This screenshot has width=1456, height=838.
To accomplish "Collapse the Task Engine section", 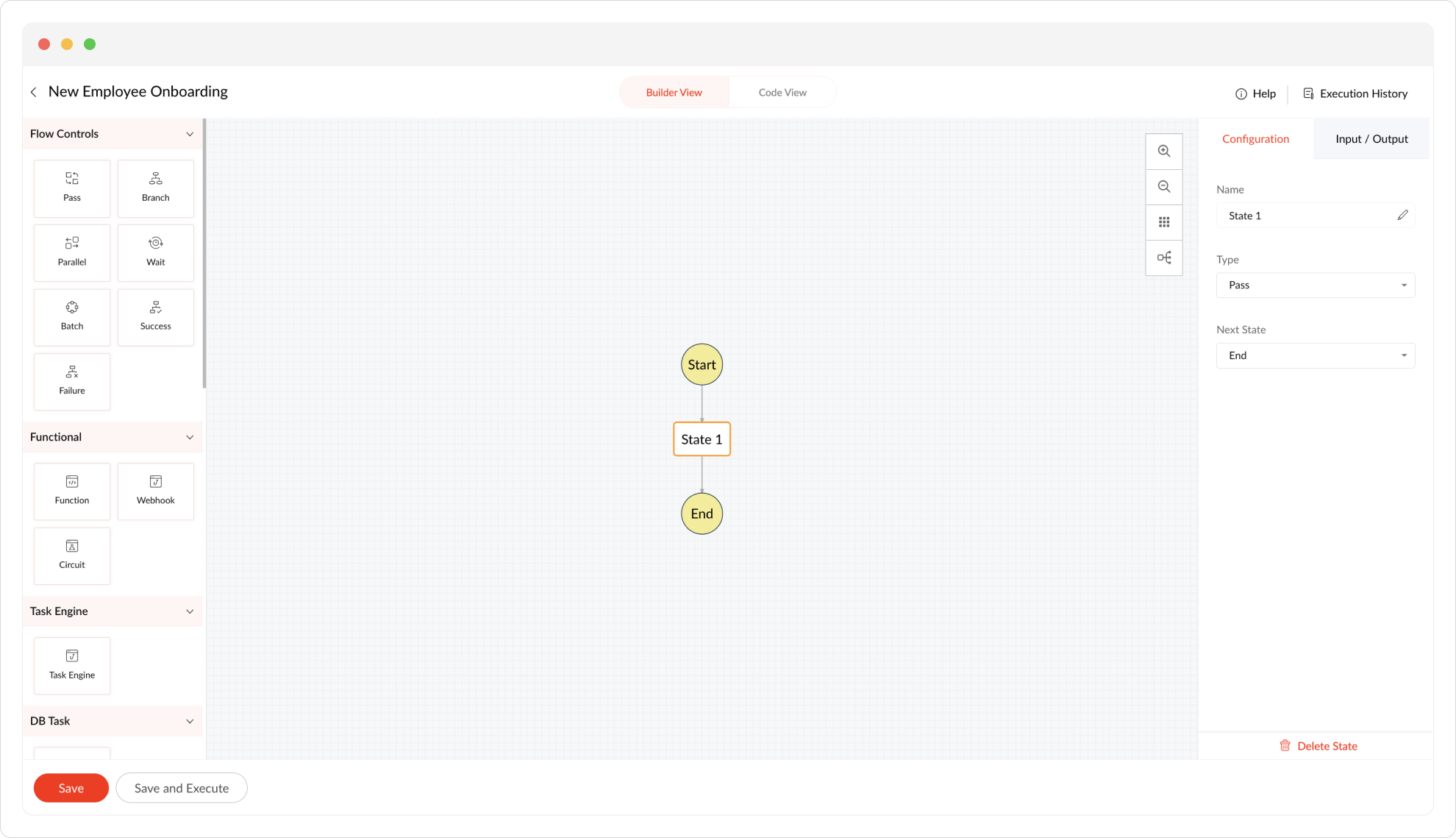I will click(190, 611).
